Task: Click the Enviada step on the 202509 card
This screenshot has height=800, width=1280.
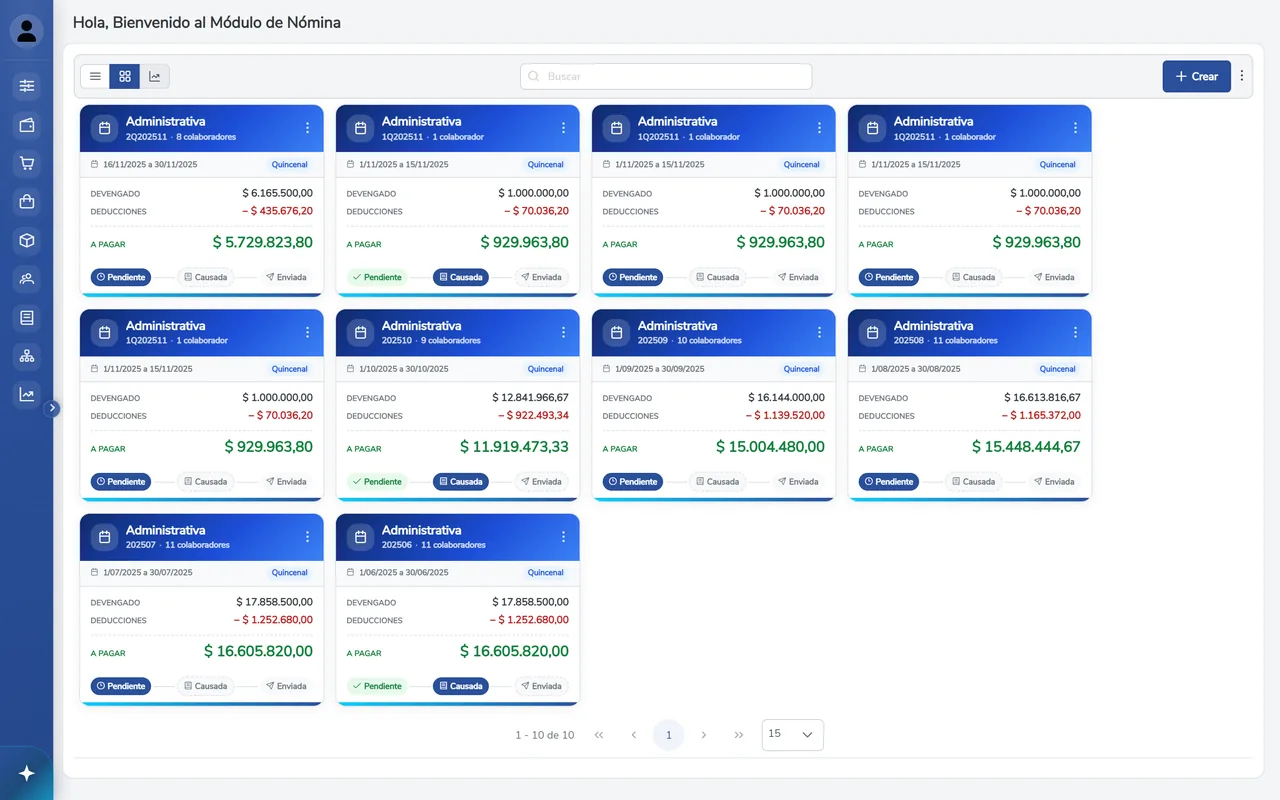Action: 797,481
